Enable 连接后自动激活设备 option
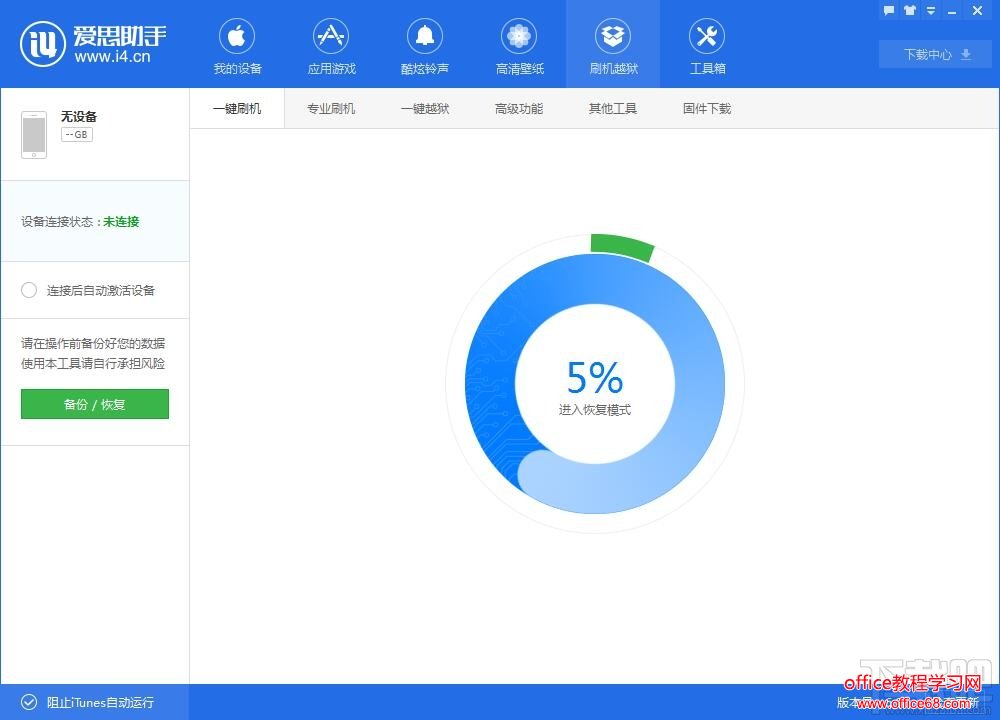 (29, 290)
